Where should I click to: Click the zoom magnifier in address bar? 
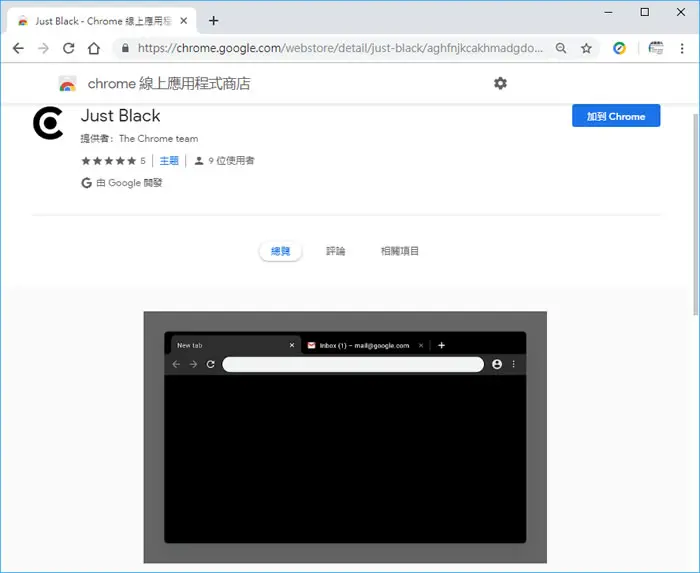pos(561,48)
